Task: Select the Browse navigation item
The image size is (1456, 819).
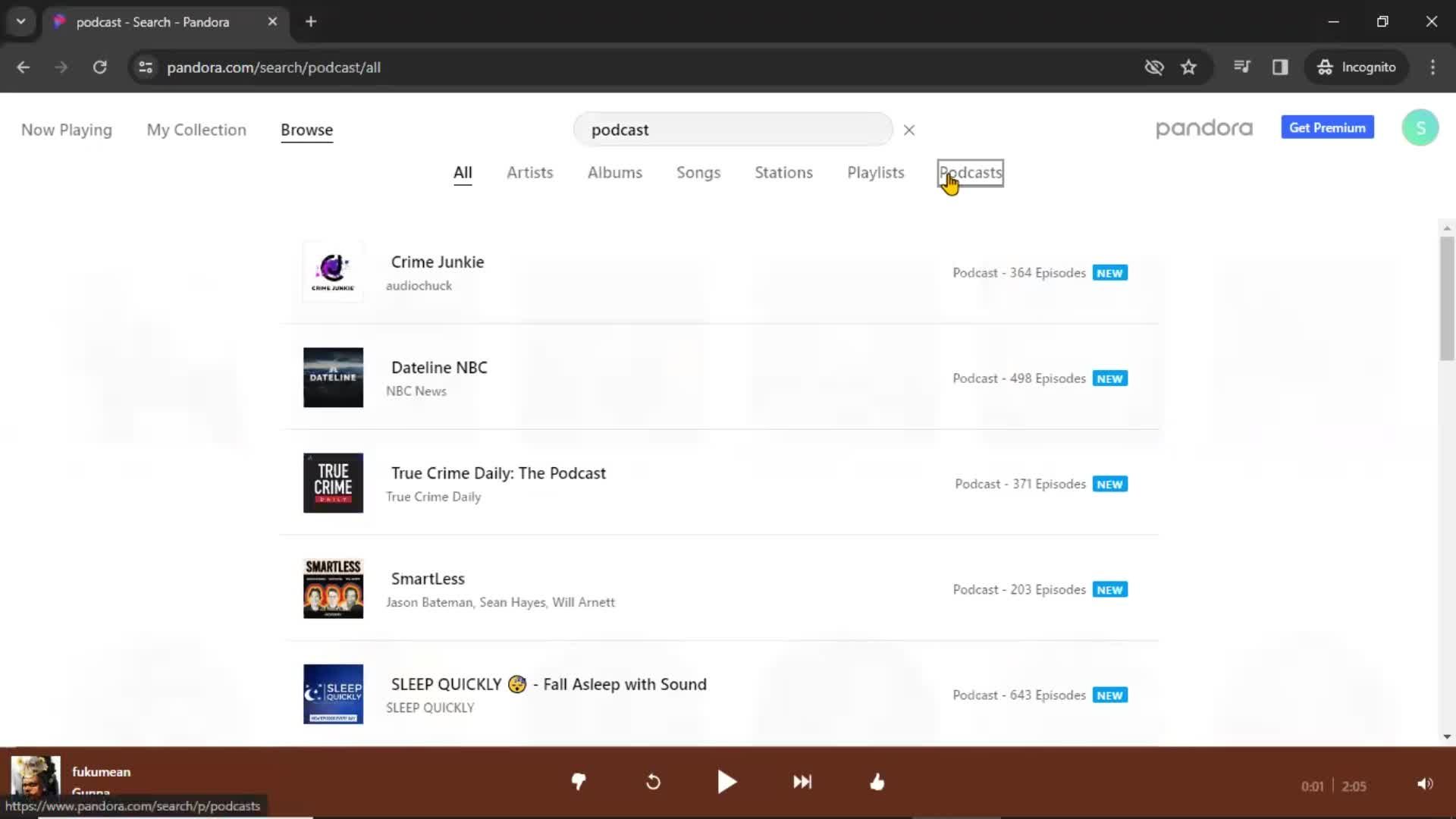Action: (306, 130)
